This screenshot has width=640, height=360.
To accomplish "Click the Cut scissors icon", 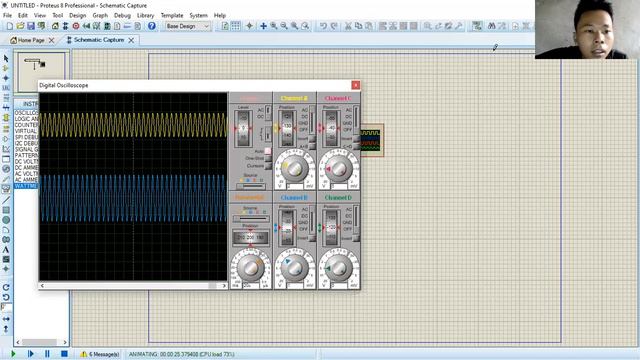I will [348, 26].
